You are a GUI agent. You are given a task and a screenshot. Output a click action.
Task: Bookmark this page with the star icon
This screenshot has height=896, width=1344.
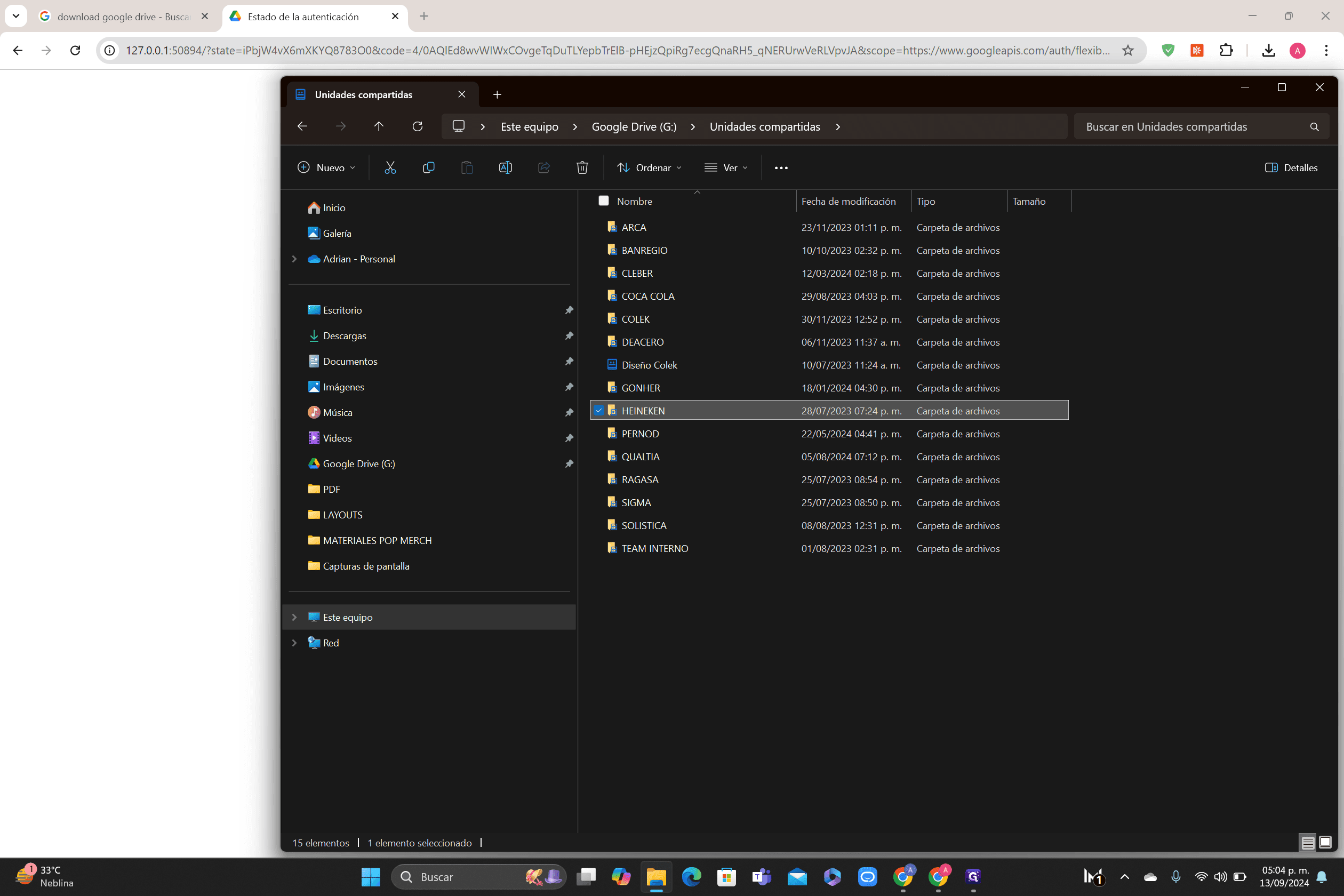click(1128, 50)
